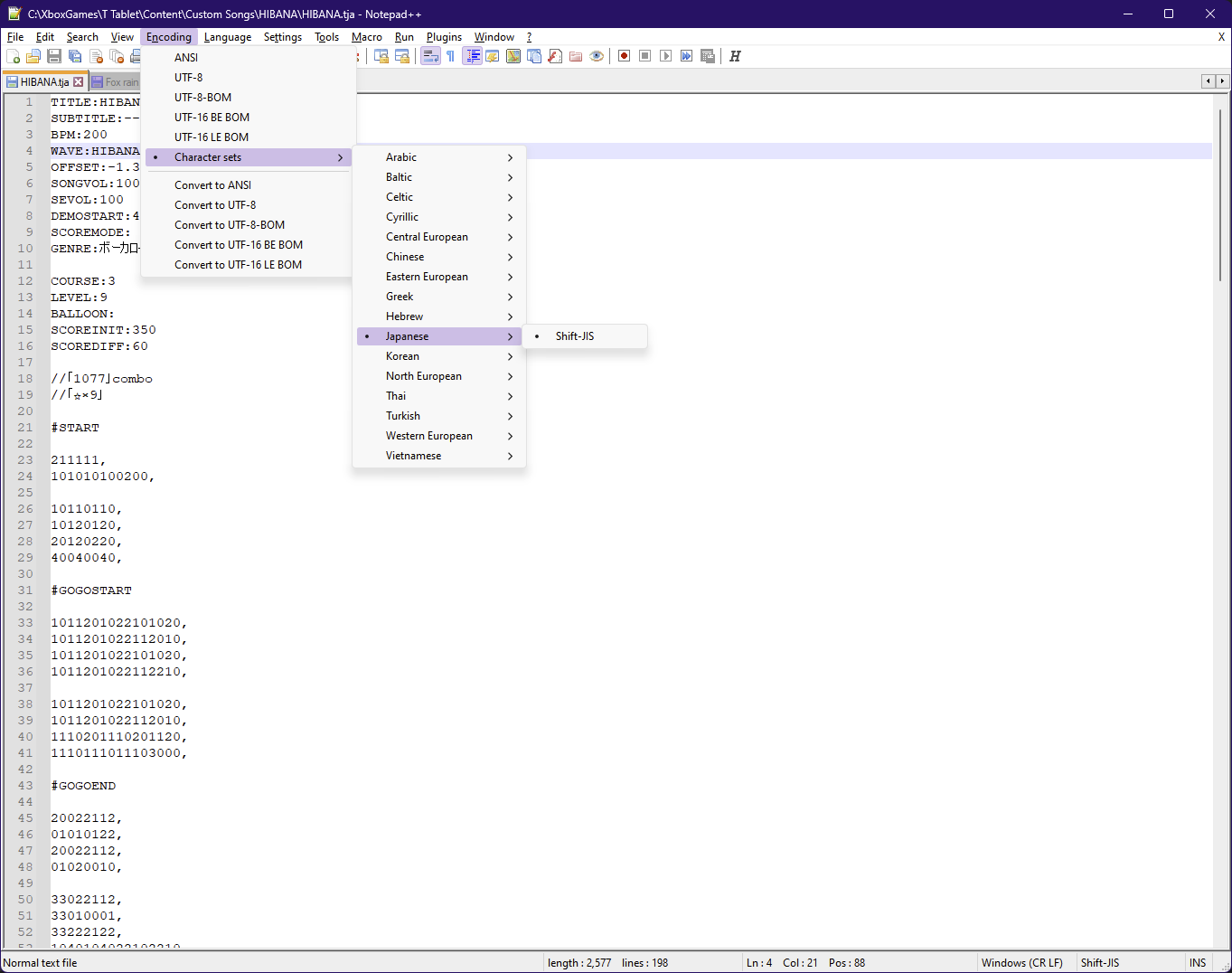Select UTF-16 LE BOM encoding

pos(249,137)
